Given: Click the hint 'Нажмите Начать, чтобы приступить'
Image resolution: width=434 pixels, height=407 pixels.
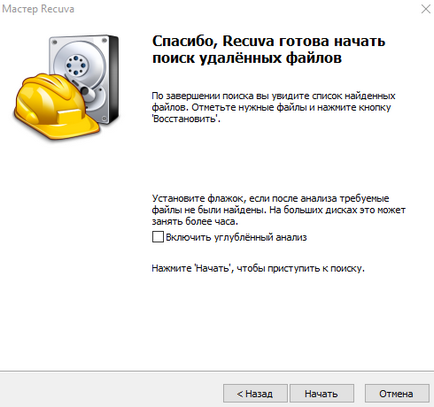Looking at the screenshot, I should click(x=258, y=268).
